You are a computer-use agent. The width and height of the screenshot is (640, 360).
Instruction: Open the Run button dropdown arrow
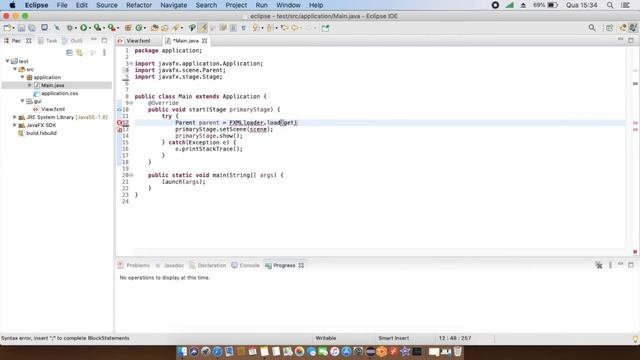pos(90,28)
